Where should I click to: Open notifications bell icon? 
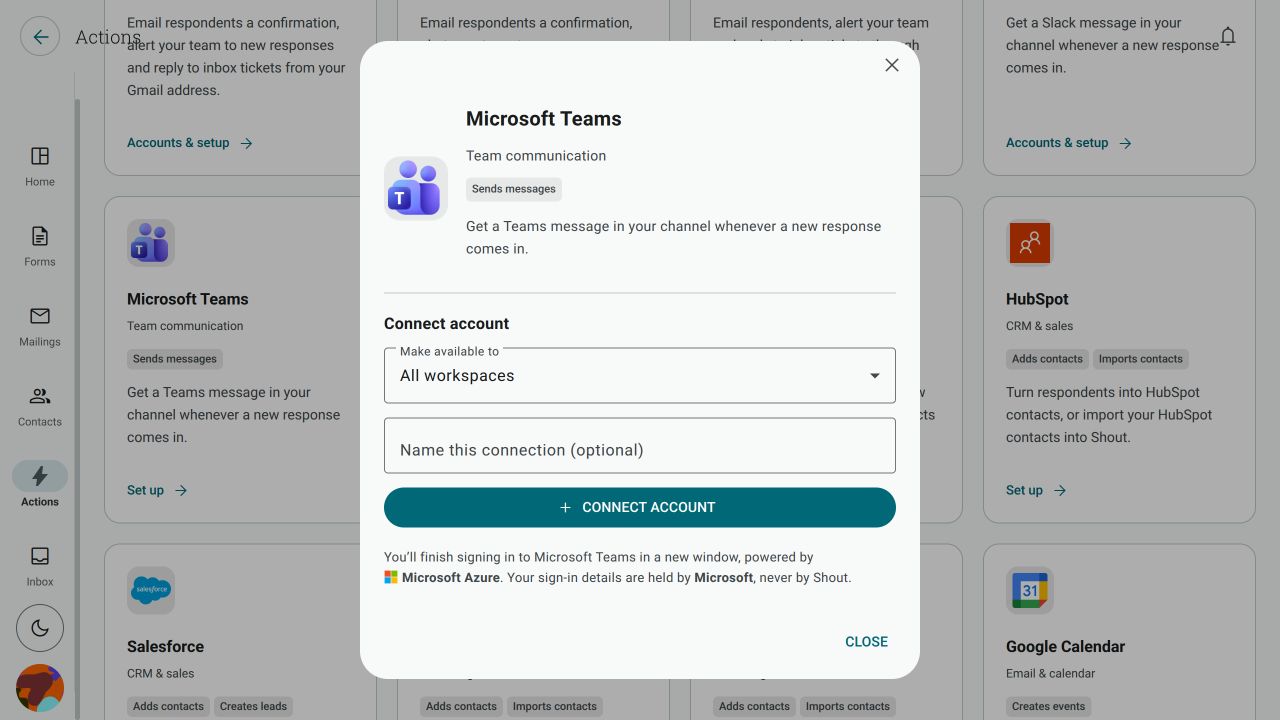[1228, 37]
